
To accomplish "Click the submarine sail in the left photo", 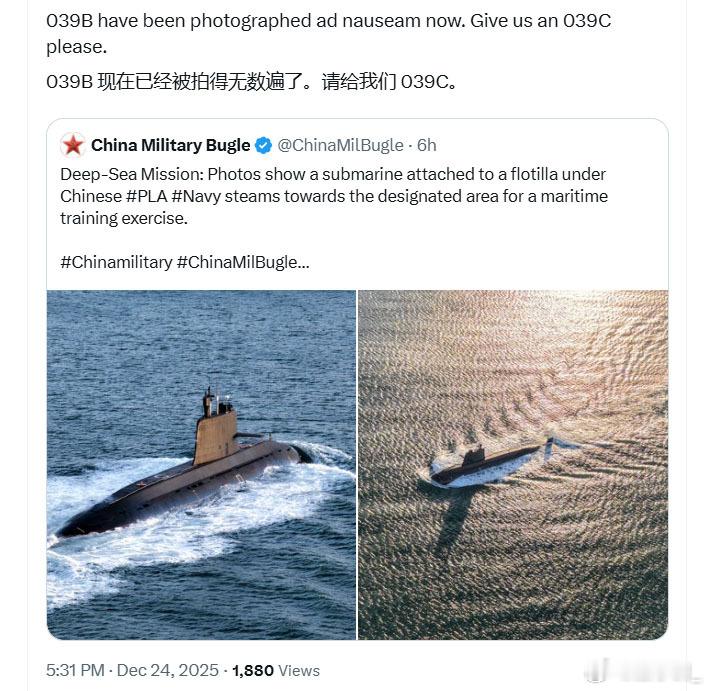I will click(215, 430).
